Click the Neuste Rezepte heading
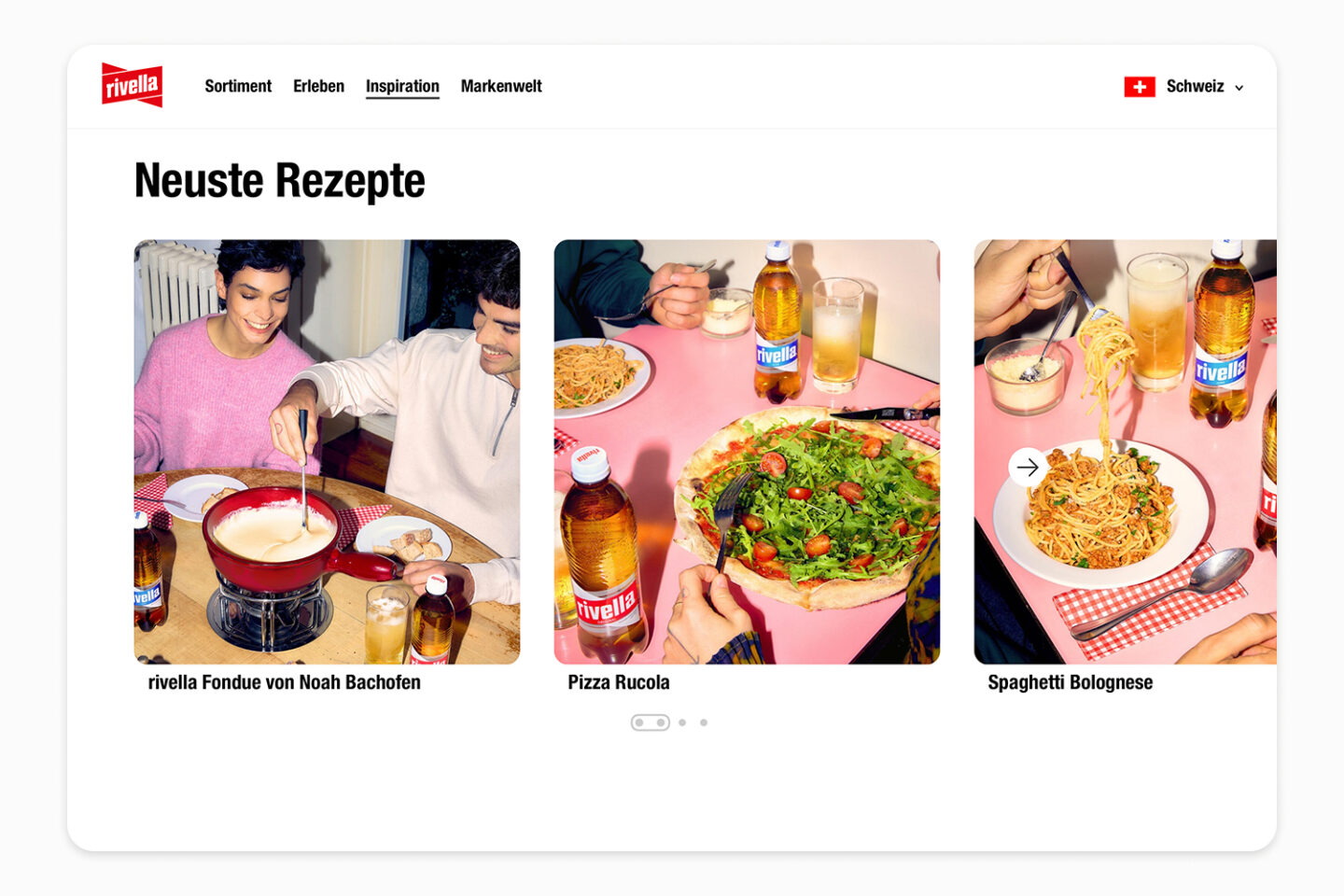 (280, 181)
